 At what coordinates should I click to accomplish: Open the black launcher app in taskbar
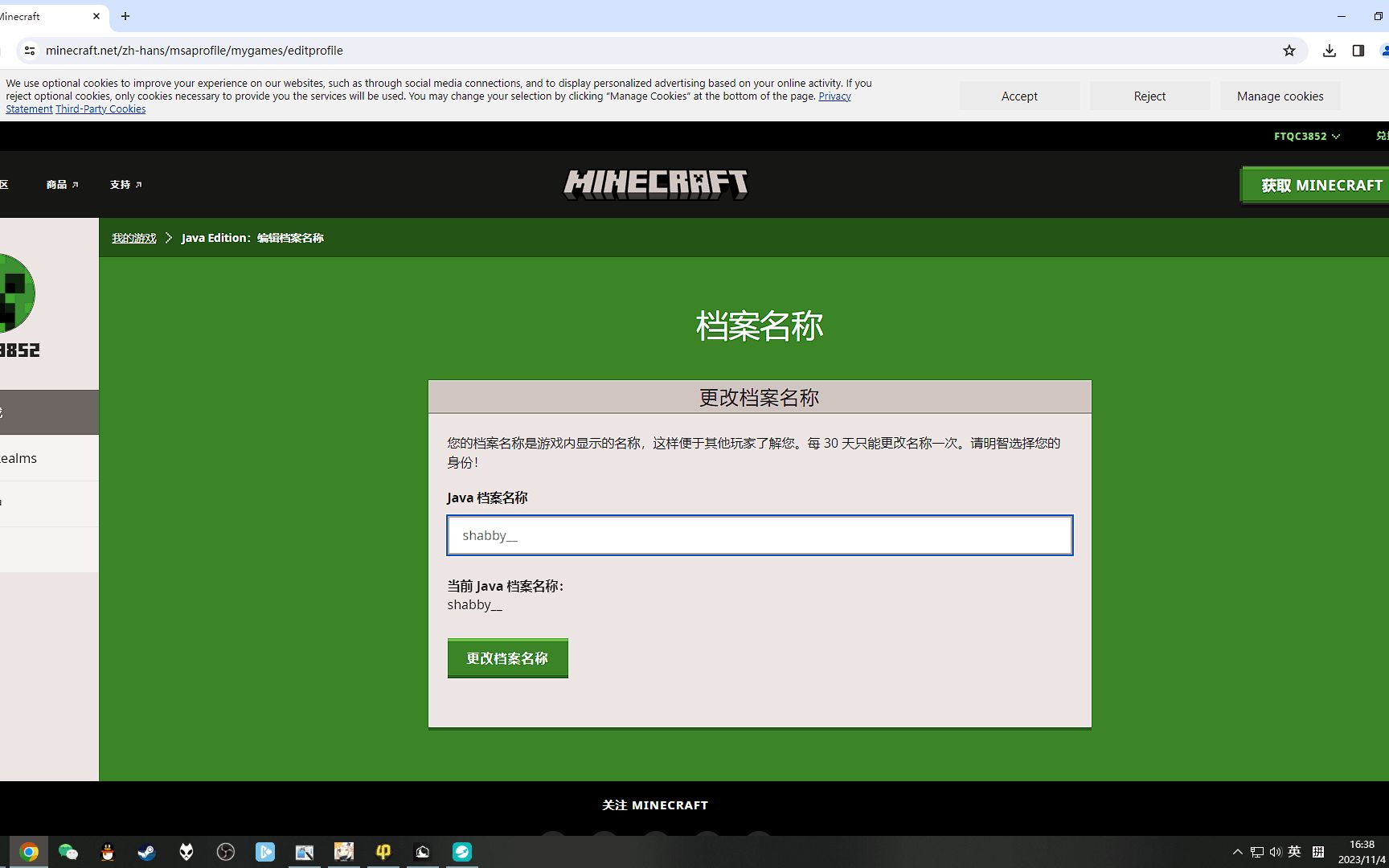coord(423,852)
